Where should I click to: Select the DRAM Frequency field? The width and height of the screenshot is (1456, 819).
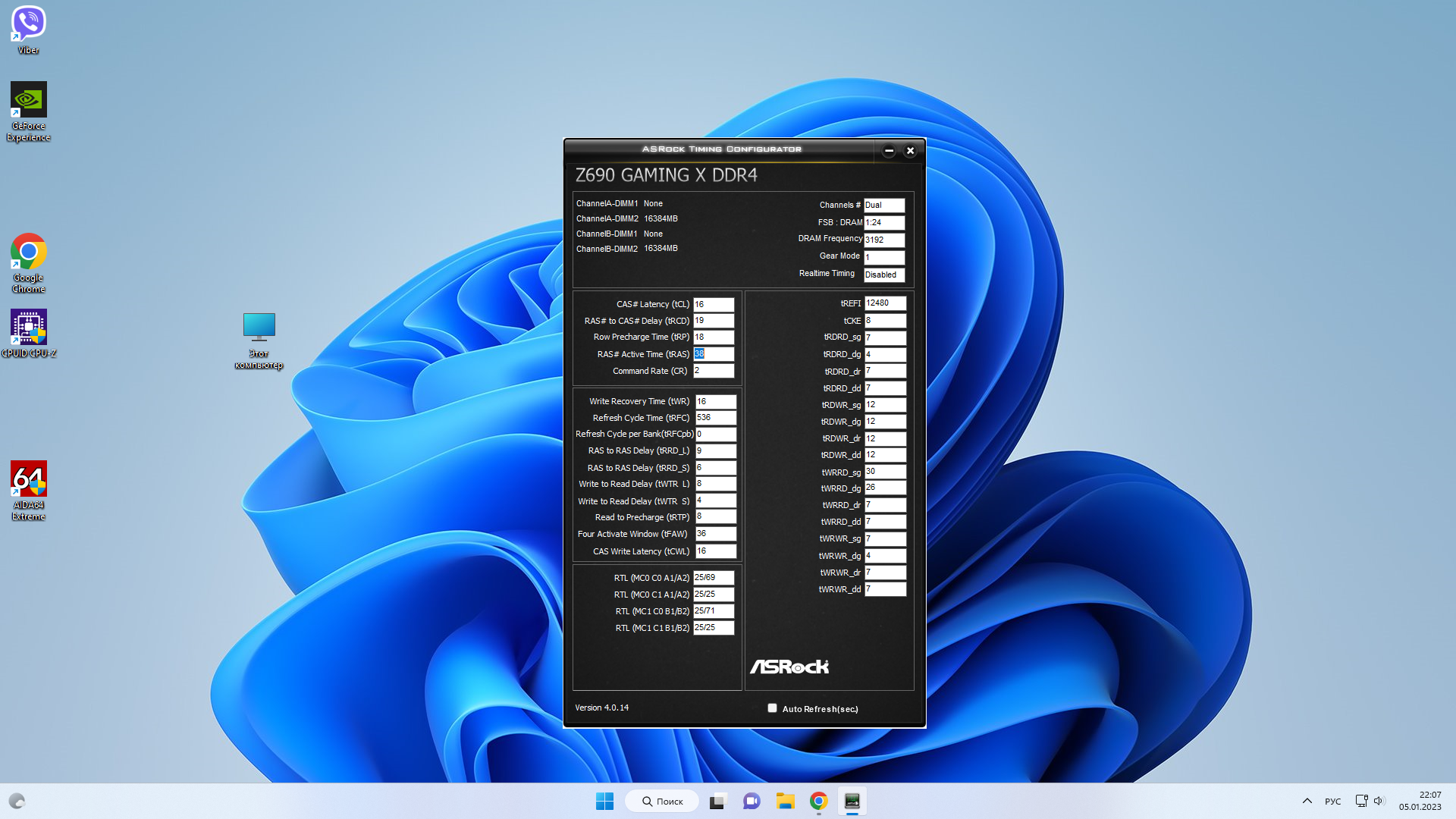tap(884, 240)
